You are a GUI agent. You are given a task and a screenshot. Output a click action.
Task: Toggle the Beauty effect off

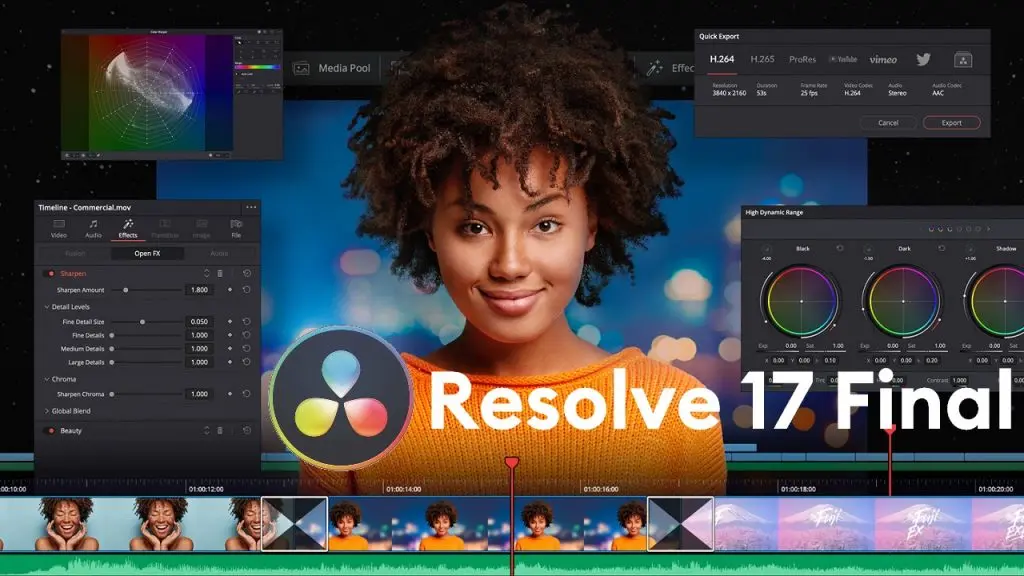pyautogui.click(x=50, y=431)
